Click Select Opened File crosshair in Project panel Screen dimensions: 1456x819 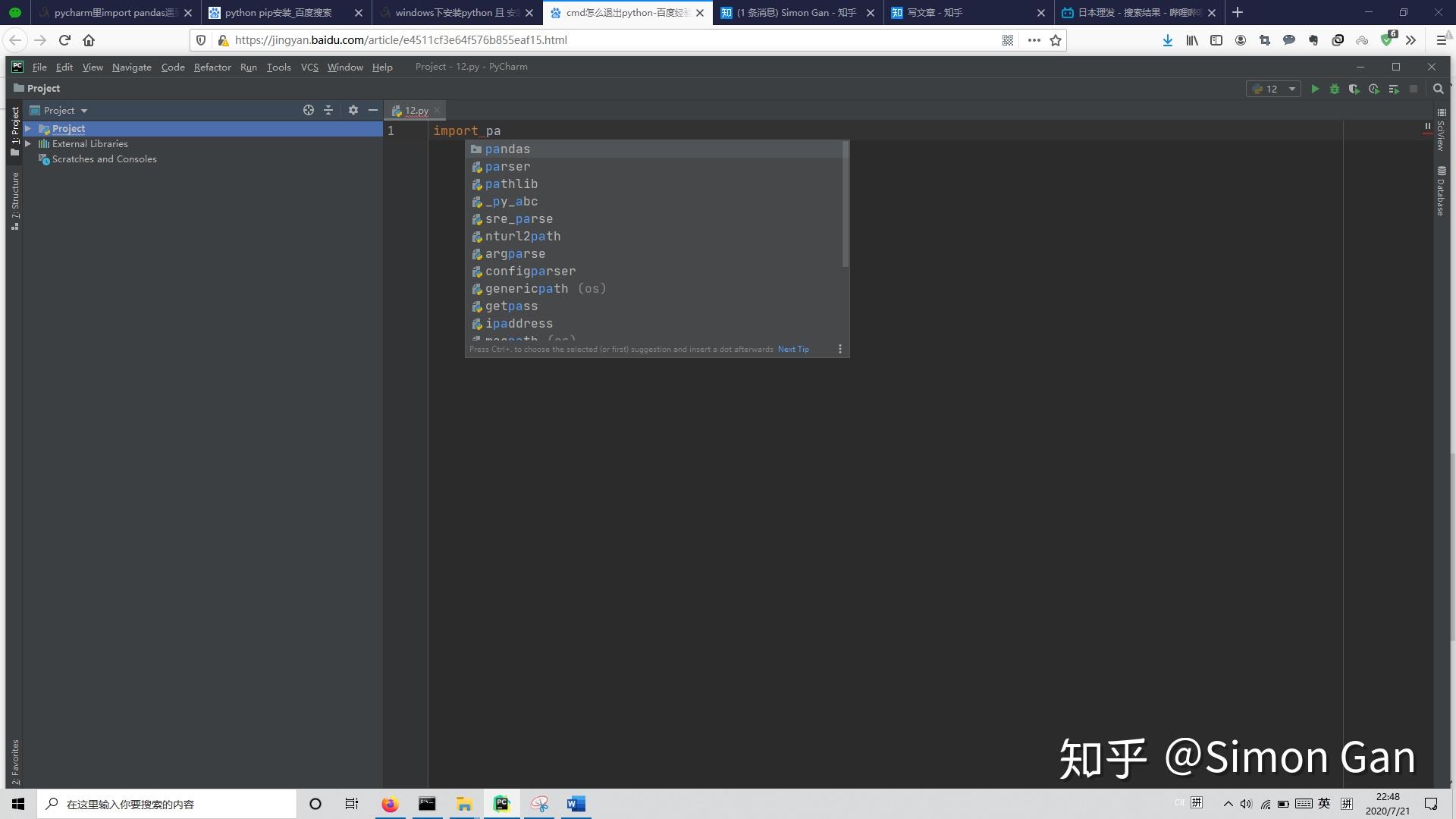pyautogui.click(x=309, y=110)
